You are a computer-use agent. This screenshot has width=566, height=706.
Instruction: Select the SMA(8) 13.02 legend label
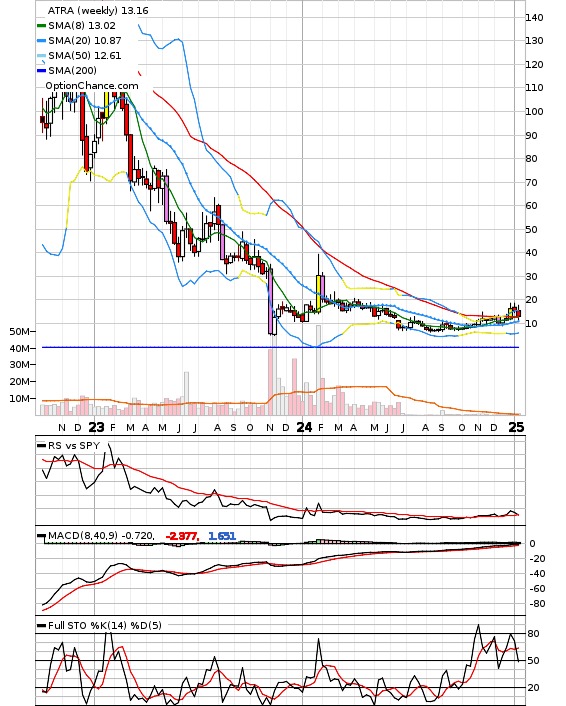tap(82, 26)
